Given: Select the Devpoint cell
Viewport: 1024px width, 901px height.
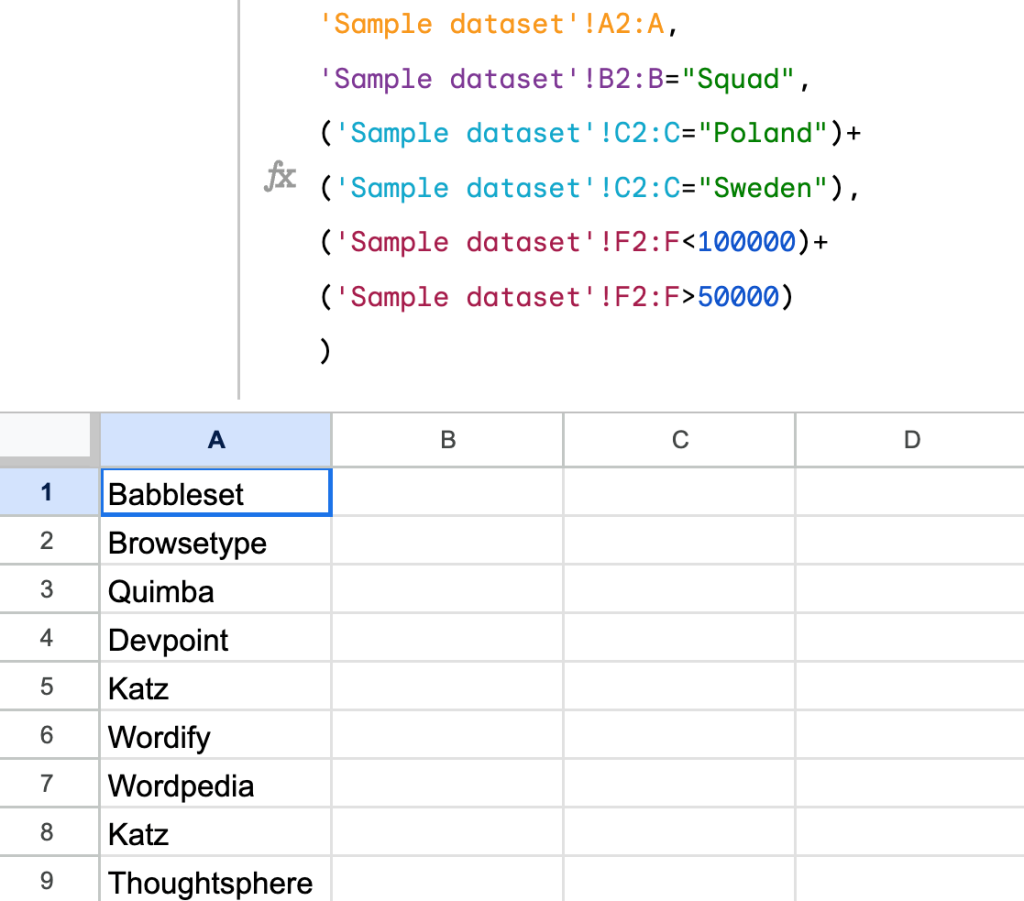Looking at the screenshot, I should pos(216,640).
